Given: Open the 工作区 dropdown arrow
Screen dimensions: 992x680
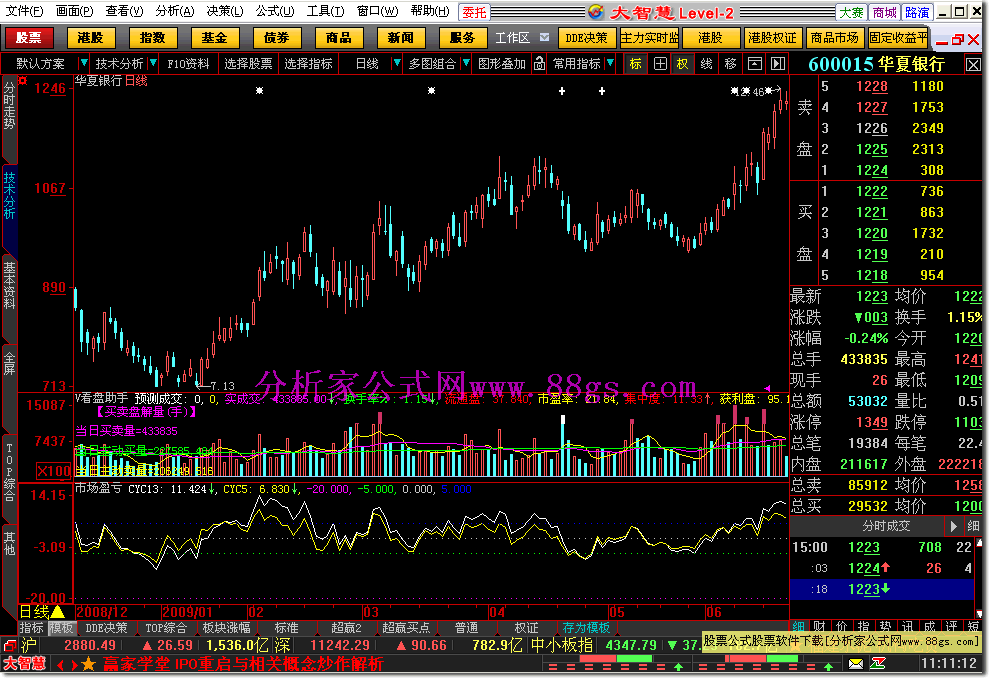Looking at the screenshot, I should pos(546,38).
